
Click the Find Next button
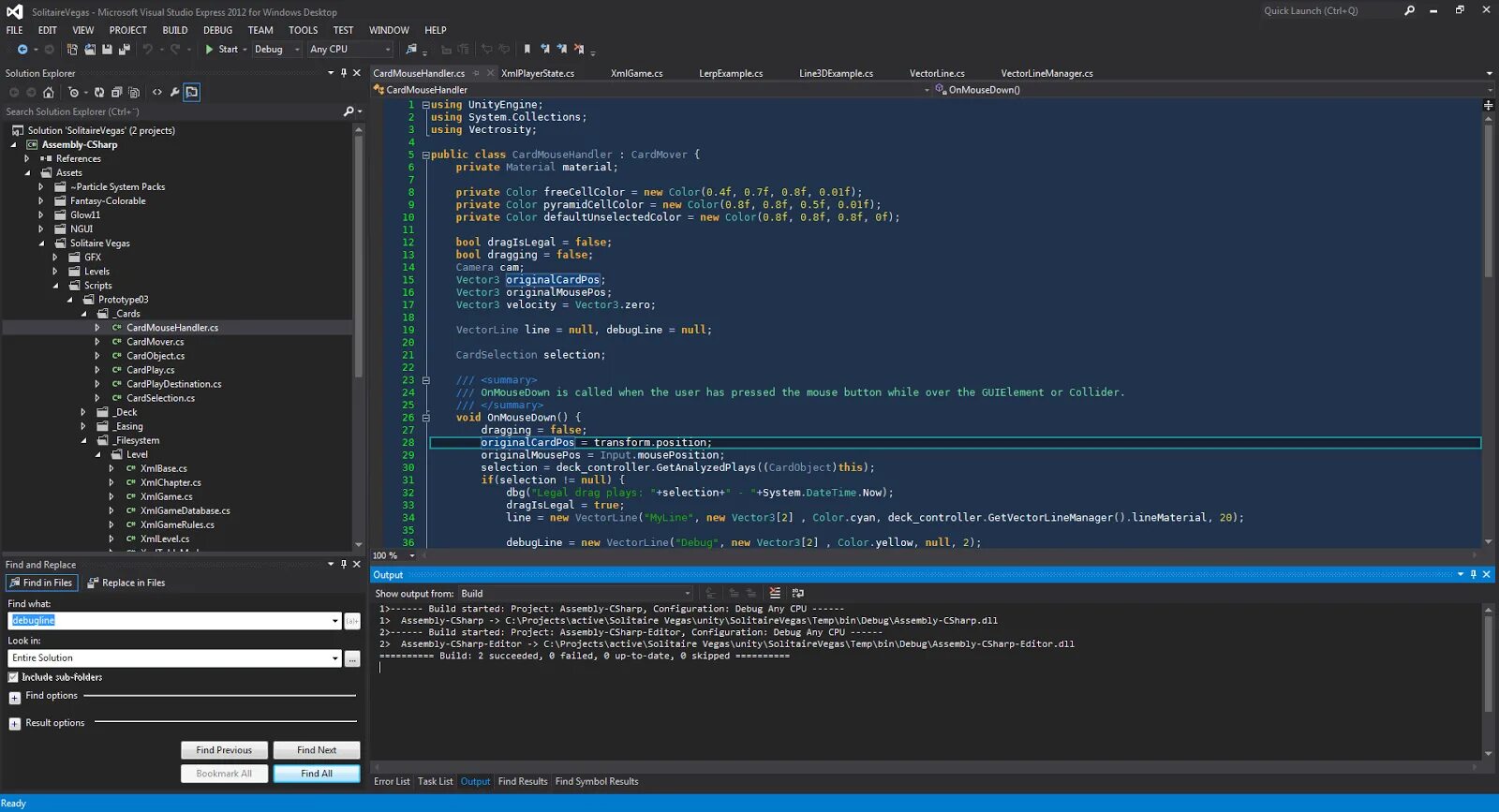coord(317,750)
